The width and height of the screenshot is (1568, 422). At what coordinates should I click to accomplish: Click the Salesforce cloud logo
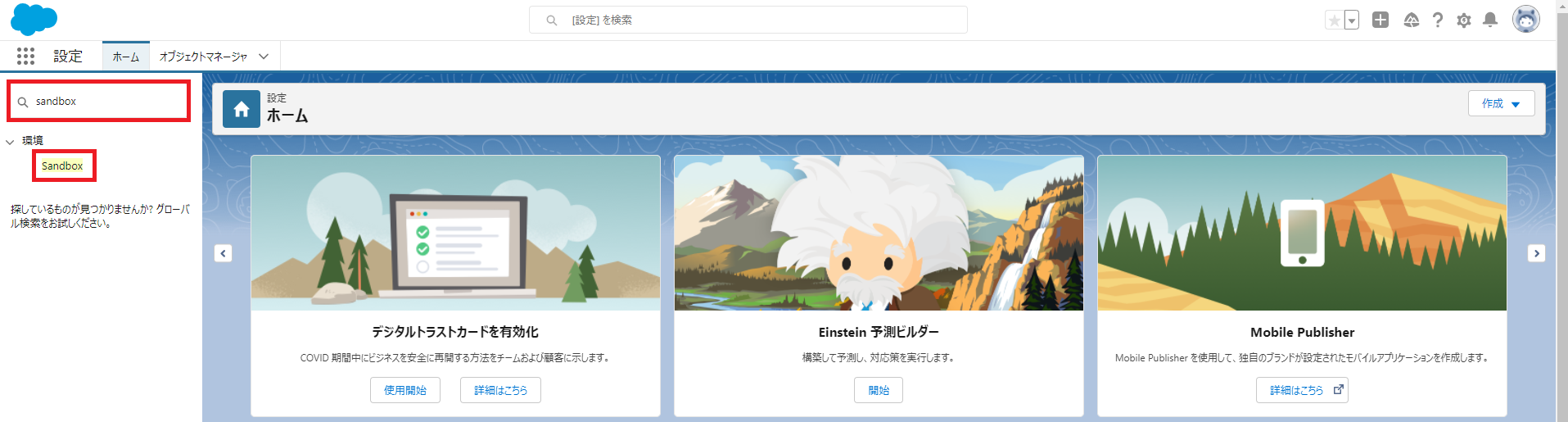pos(34,19)
